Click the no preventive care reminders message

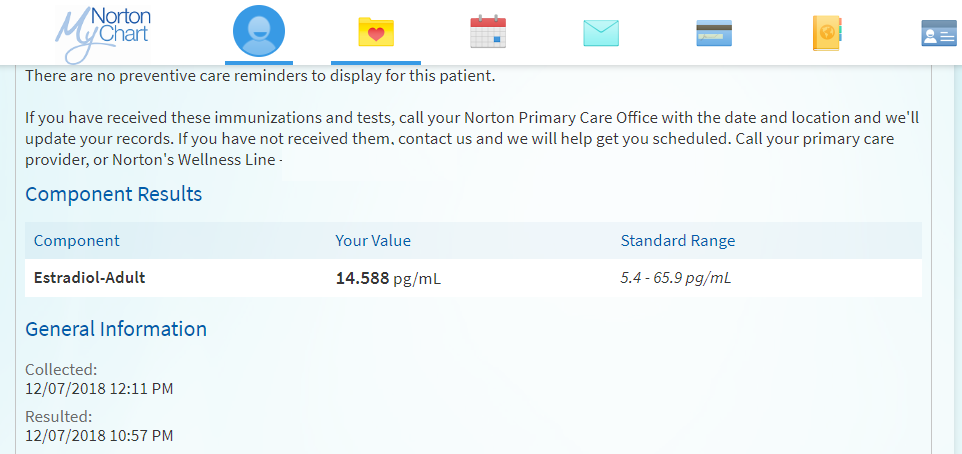(x=260, y=76)
